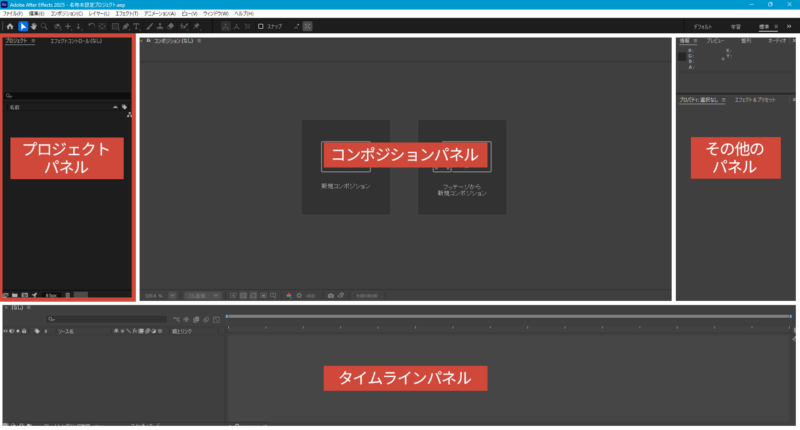800x430 pixels.
Task: Click the snapshot camera icon in viewer
Action: tap(331, 296)
